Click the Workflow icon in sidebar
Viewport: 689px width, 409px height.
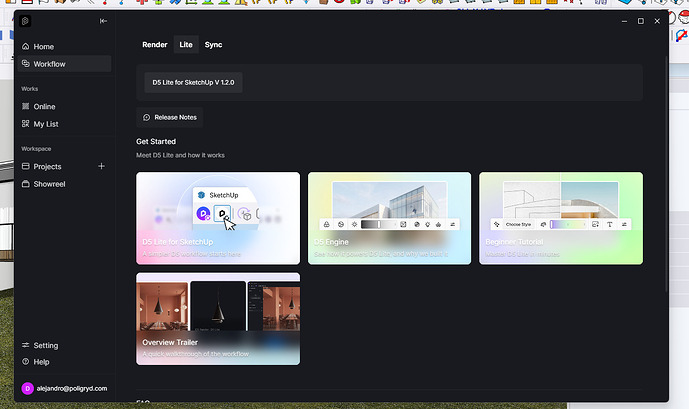tap(25, 64)
